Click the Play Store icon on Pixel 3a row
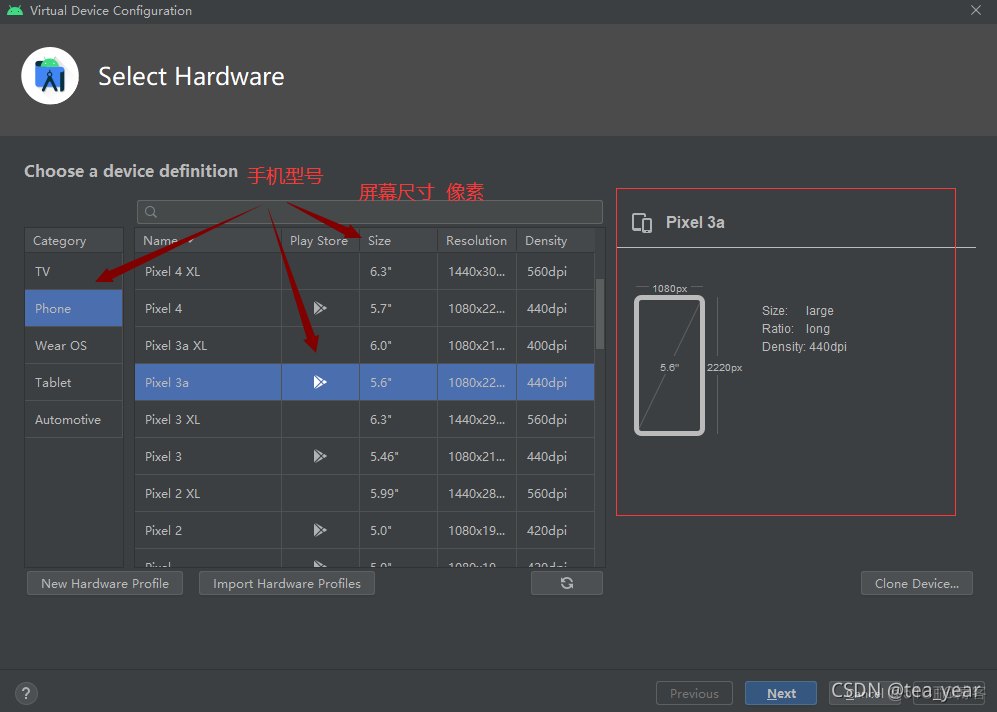This screenshot has height=712, width=997. [x=320, y=381]
